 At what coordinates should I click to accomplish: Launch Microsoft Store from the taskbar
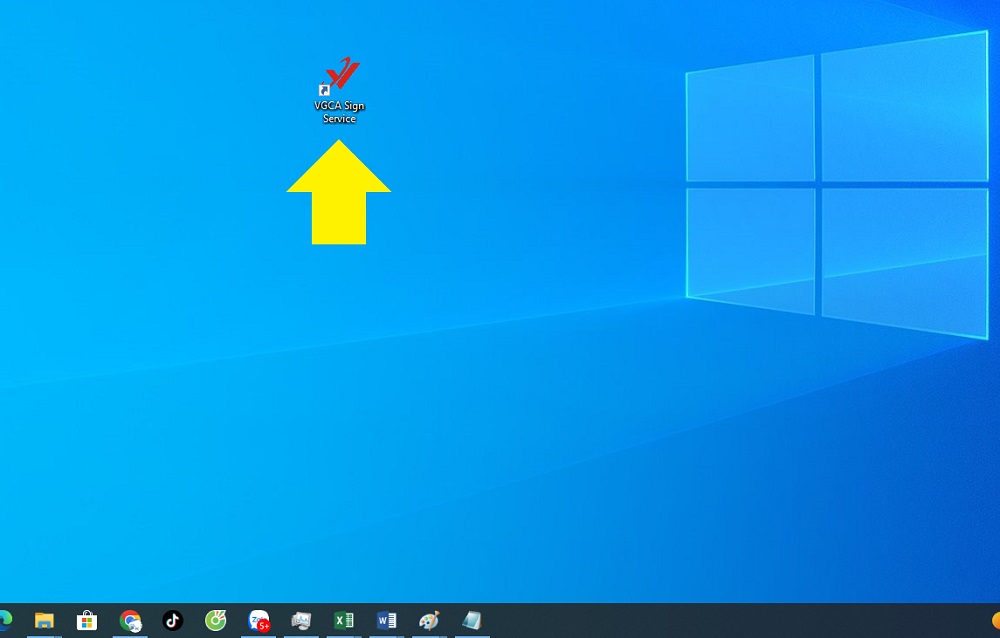87,621
